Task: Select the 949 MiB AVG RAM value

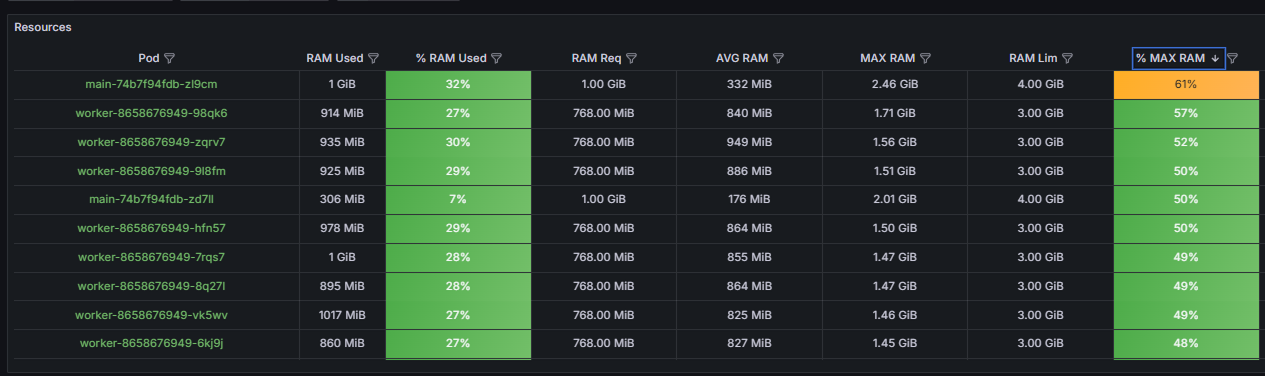Action: [749, 142]
